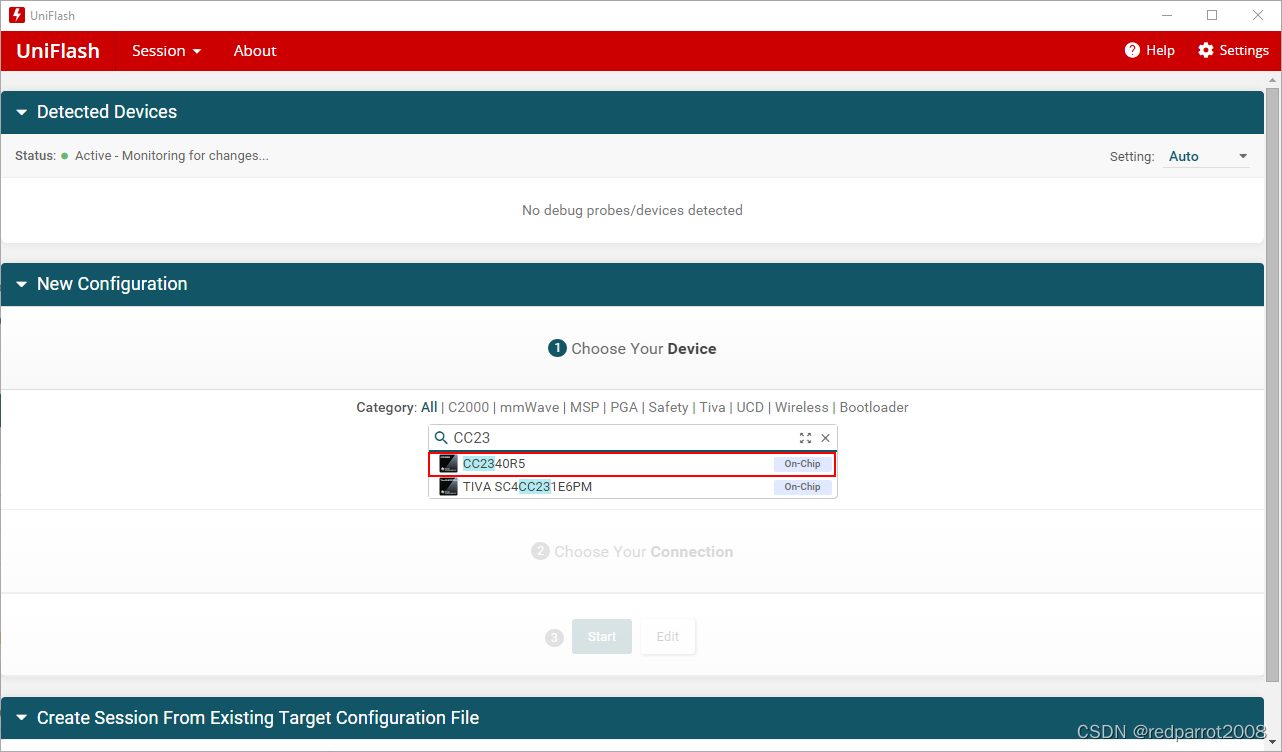This screenshot has height=752, width=1282.
Task: Open the About menu
Action: (255, 51)
